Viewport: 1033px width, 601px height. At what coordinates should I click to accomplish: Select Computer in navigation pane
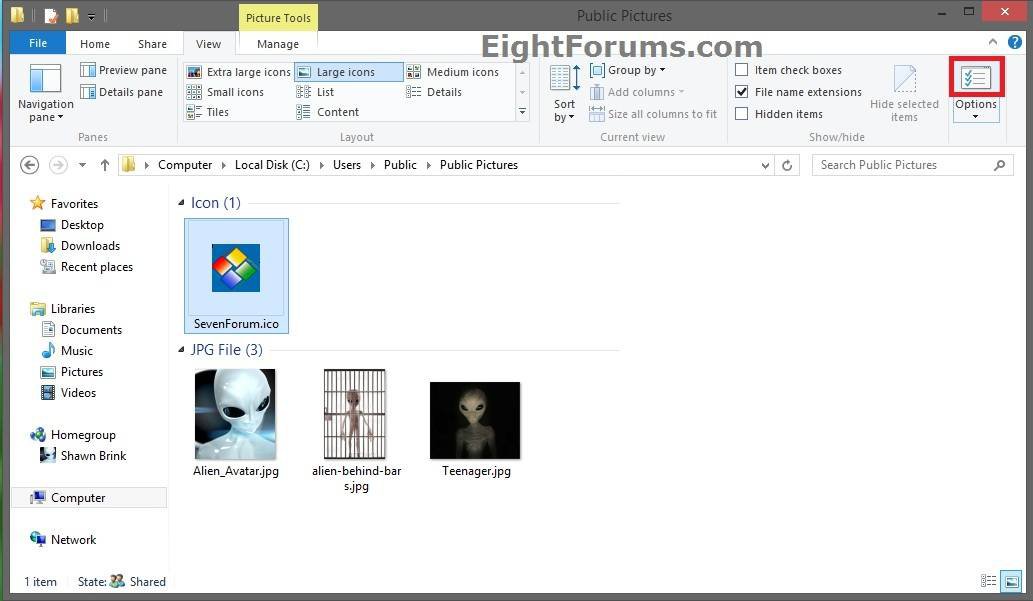coord(89,498)
